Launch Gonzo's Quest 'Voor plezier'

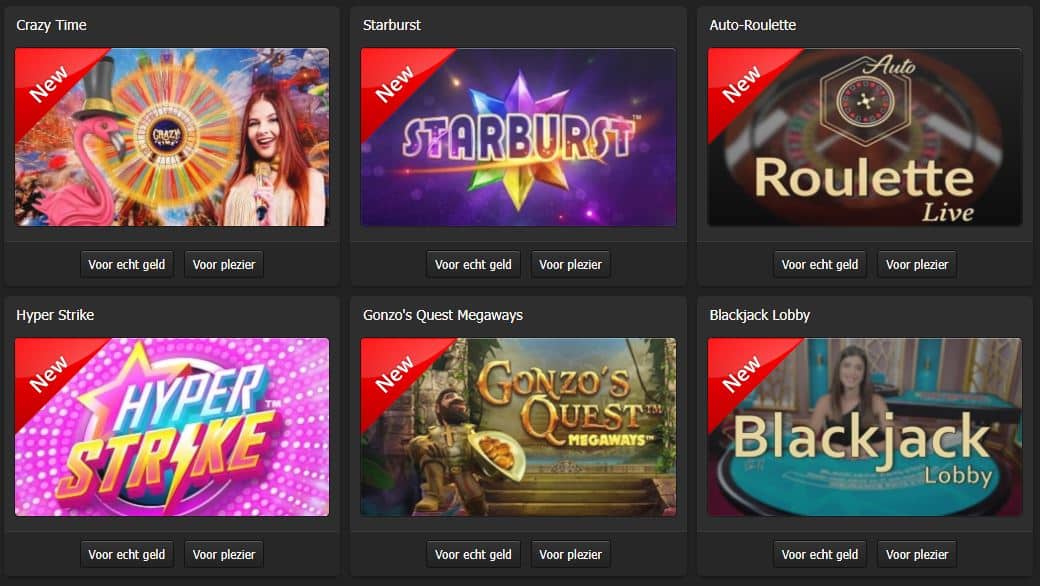pos(570,554)
